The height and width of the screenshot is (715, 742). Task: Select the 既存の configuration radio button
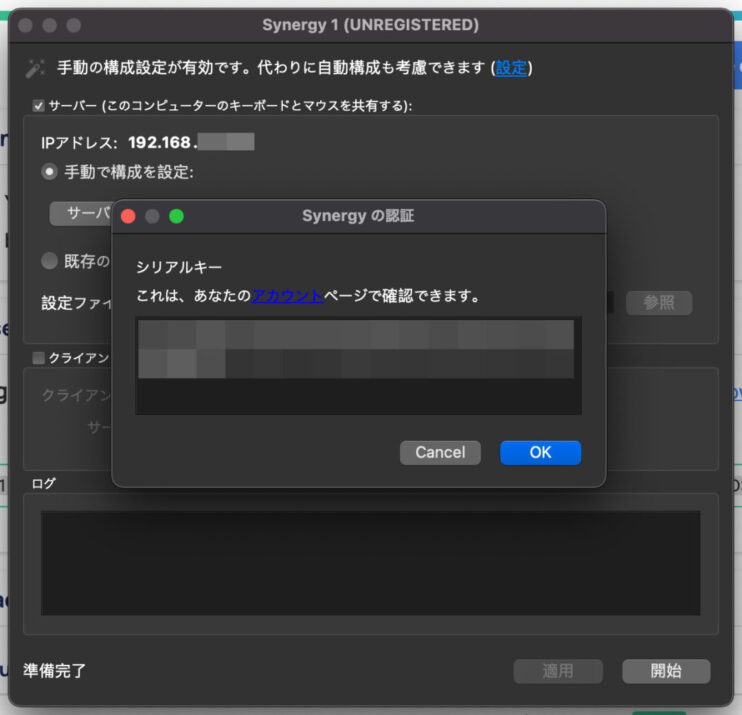49,261
